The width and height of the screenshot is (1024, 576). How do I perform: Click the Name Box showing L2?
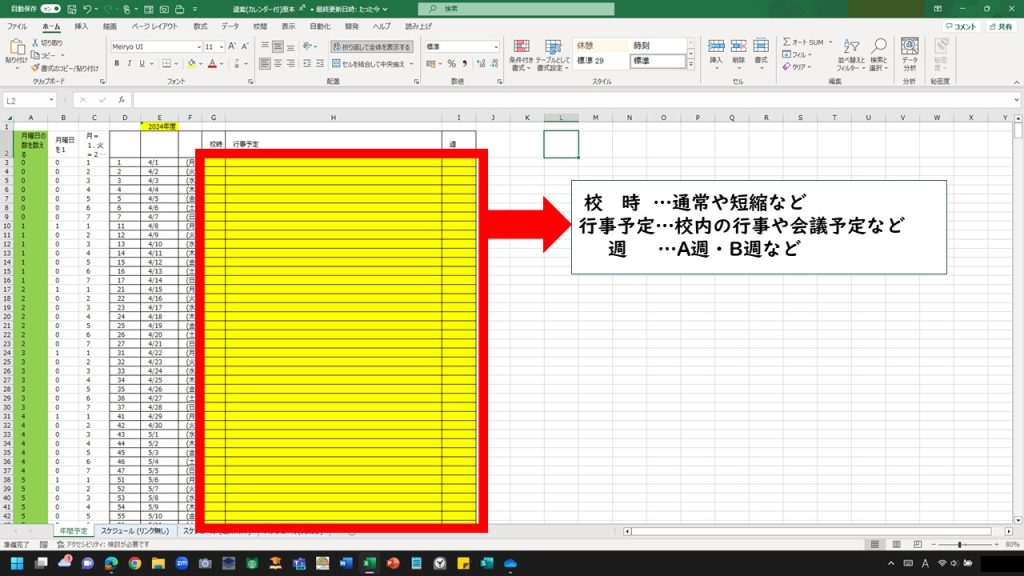click(25, 100)
